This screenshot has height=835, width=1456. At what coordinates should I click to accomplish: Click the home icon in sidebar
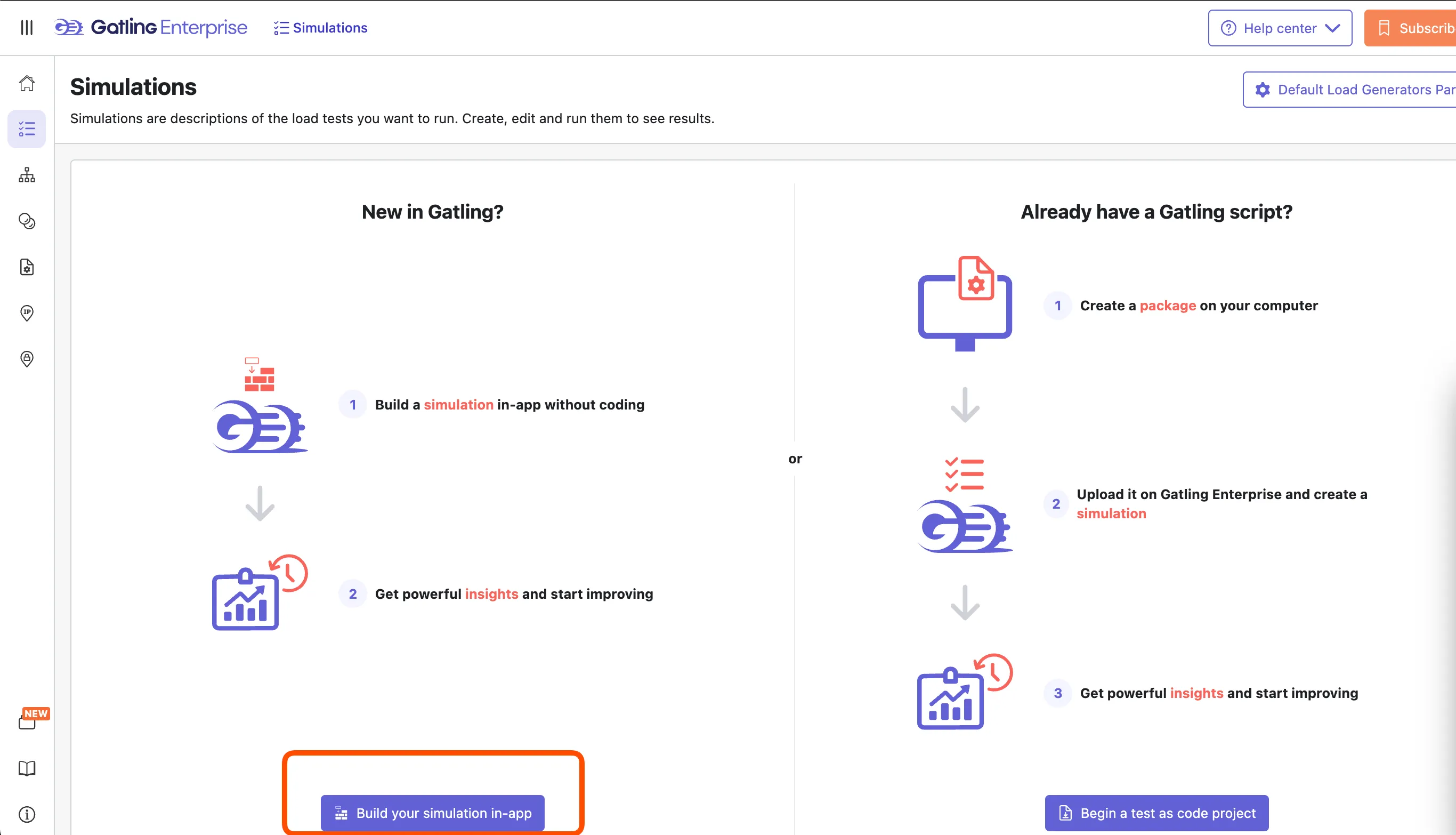27,84
